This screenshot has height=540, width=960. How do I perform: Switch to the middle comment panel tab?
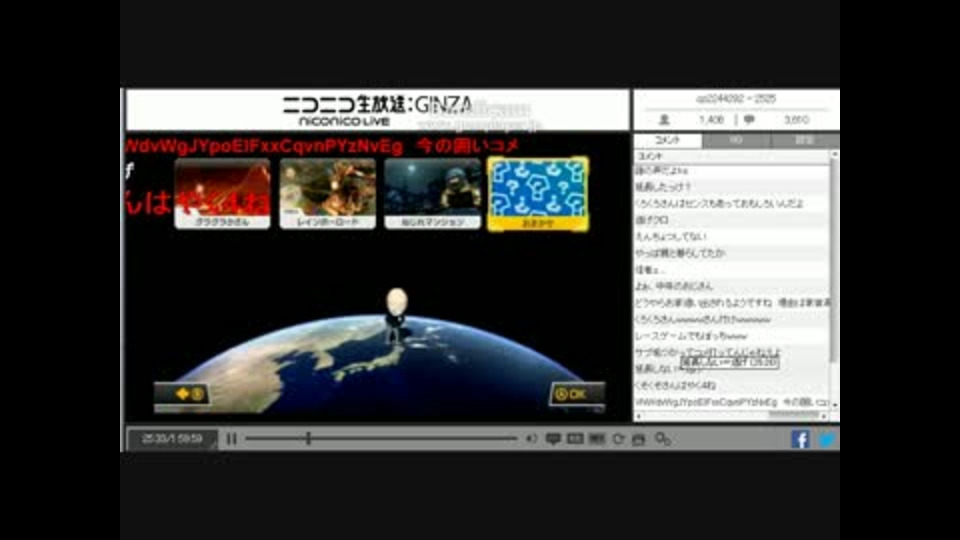click(x=736, y=141)
